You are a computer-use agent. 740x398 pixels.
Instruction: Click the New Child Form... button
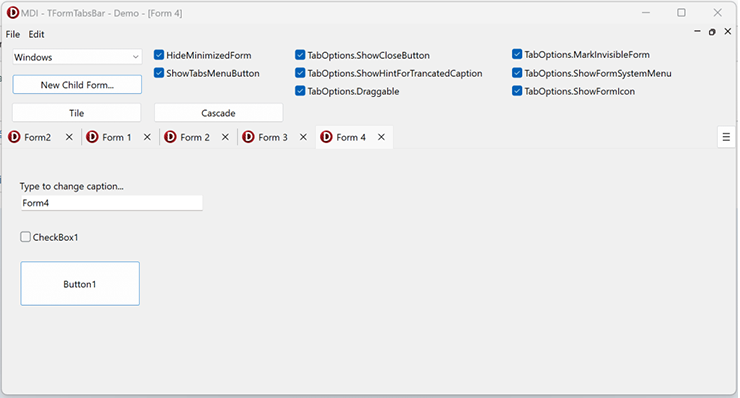click(77, 85)
